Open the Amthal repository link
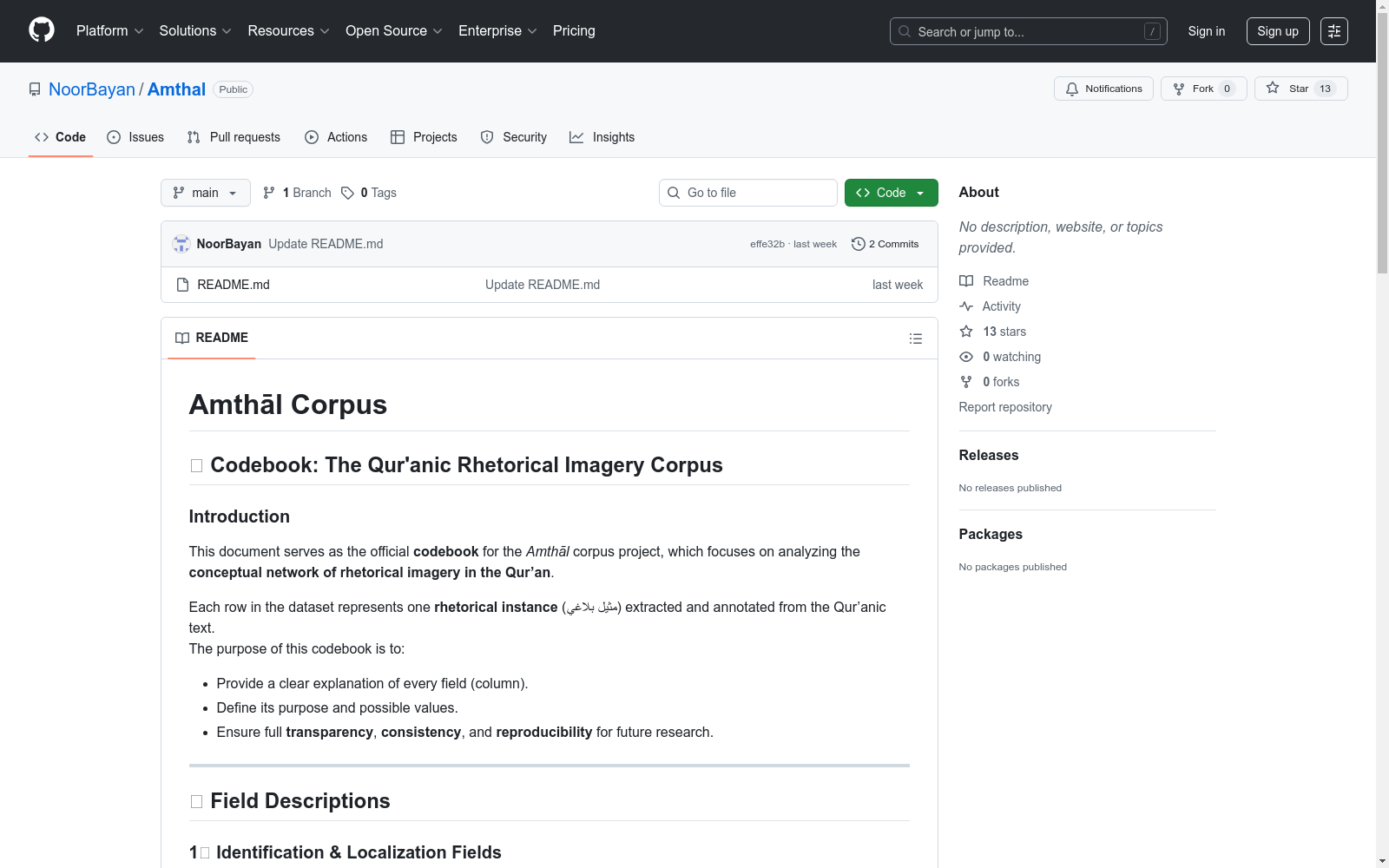This screenshot has width=1389, height=868. [176, 89]
